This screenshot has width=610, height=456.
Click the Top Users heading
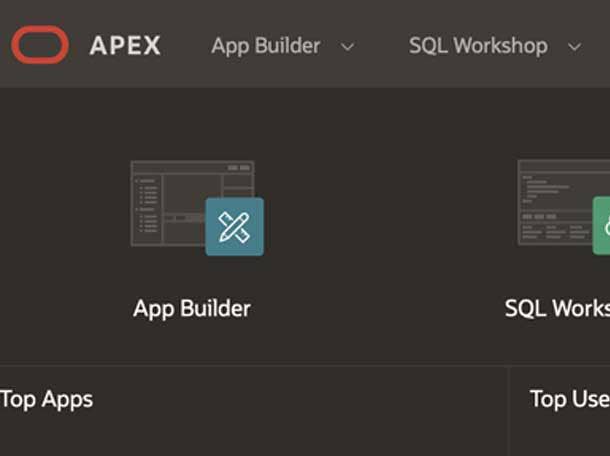(569, 399)
